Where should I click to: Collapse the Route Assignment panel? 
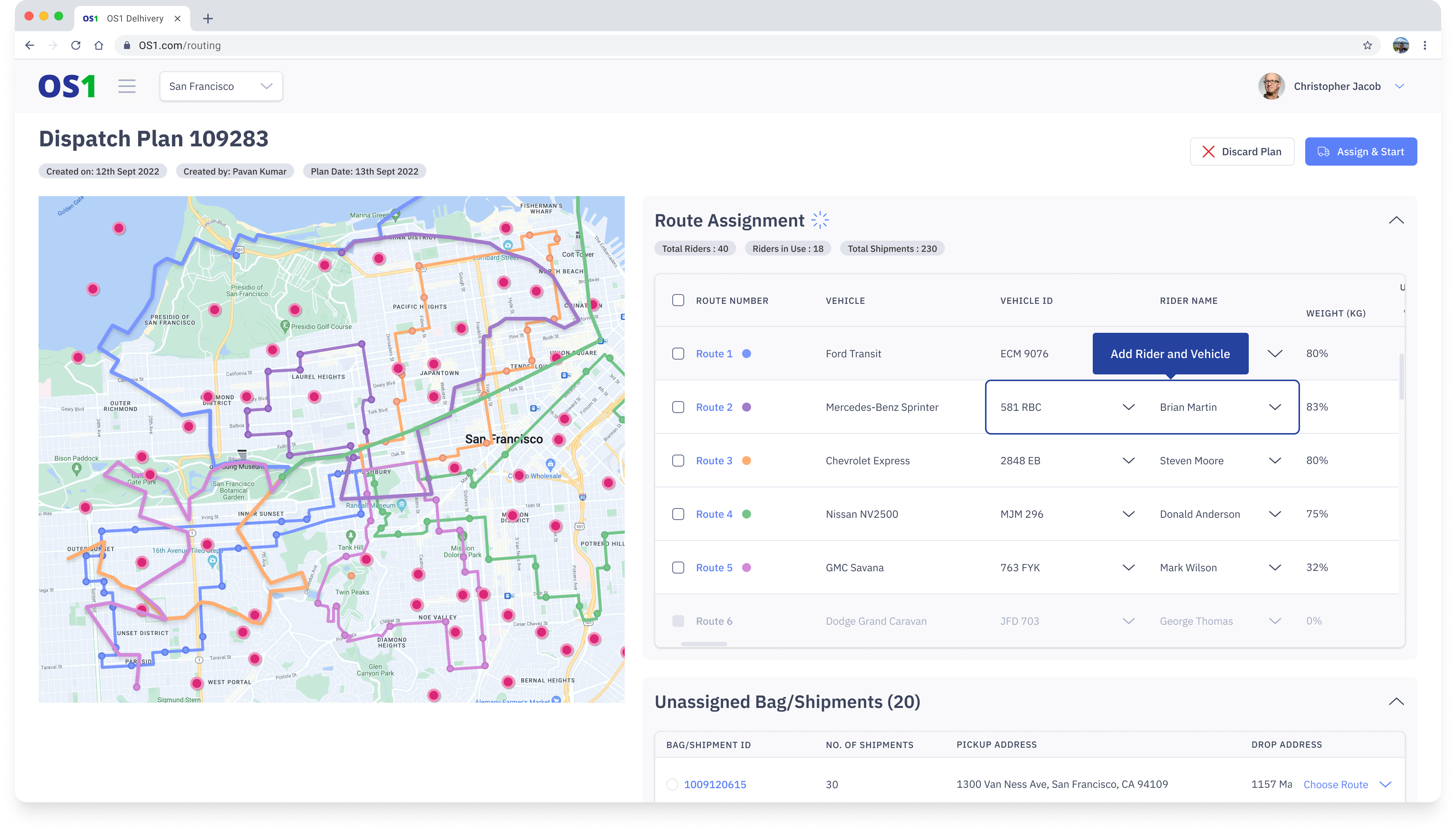pyautogui.click(x=1396, y=221)
